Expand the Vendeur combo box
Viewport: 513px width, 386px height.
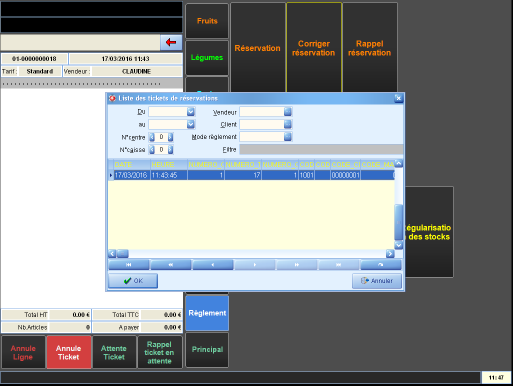pos(288,112)
